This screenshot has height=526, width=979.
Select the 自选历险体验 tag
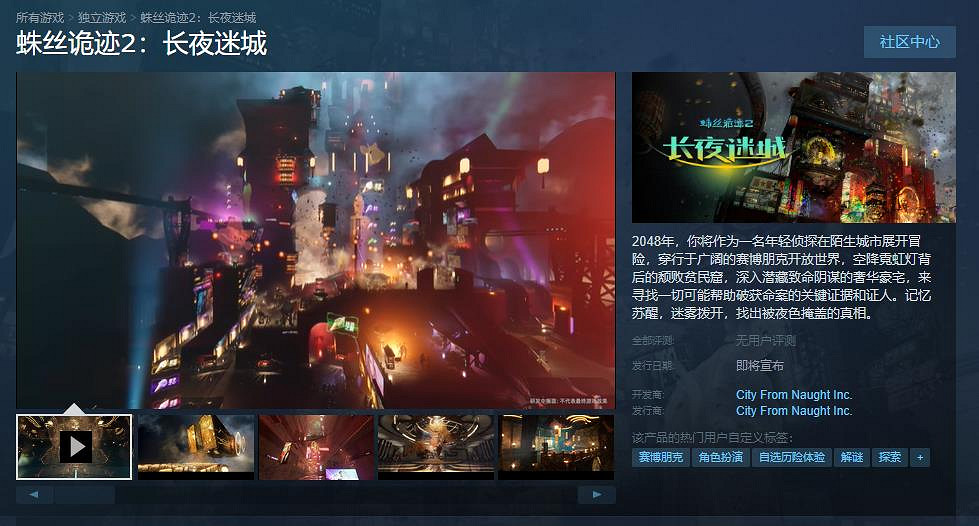pos(792,457)
